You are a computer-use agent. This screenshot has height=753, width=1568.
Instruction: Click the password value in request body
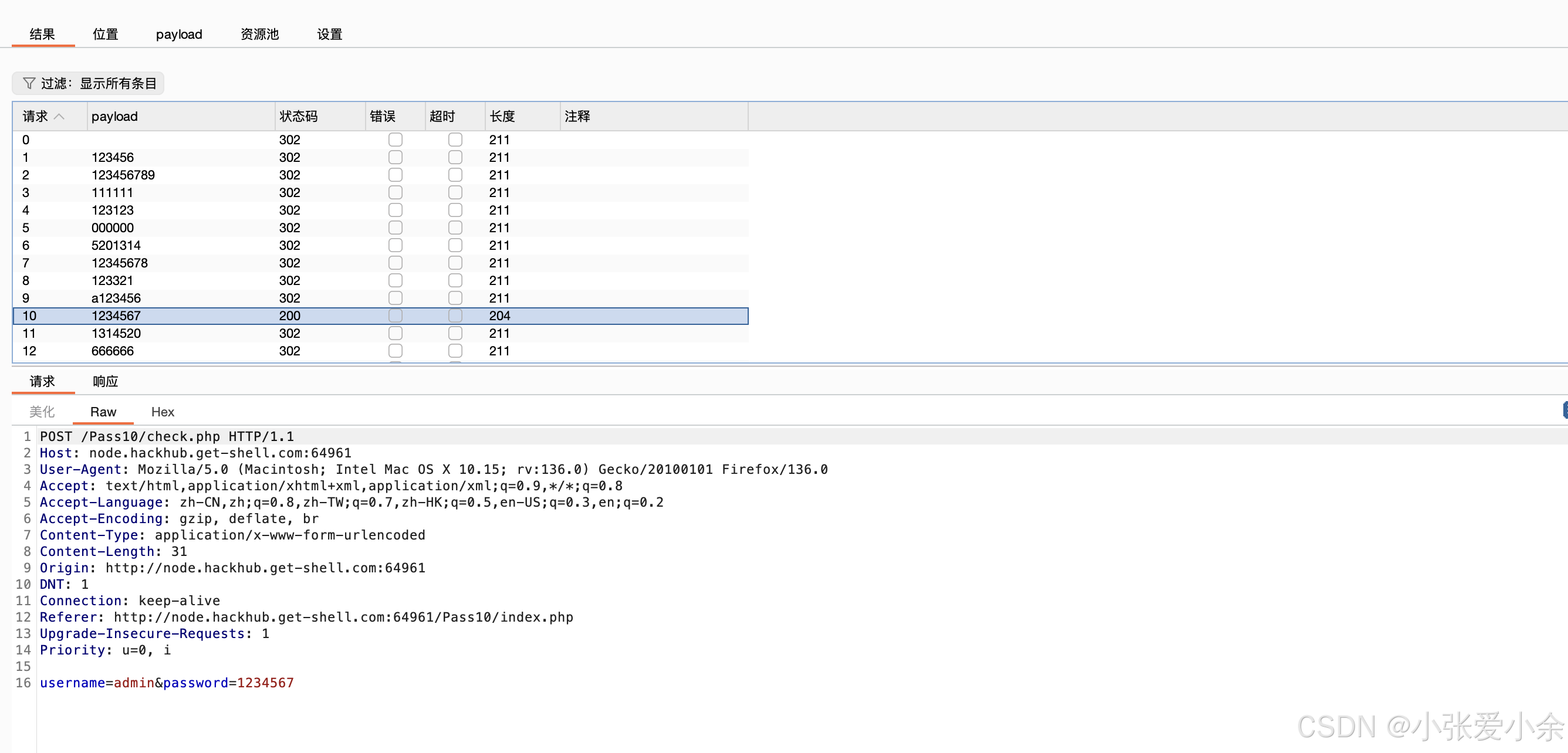265,683
